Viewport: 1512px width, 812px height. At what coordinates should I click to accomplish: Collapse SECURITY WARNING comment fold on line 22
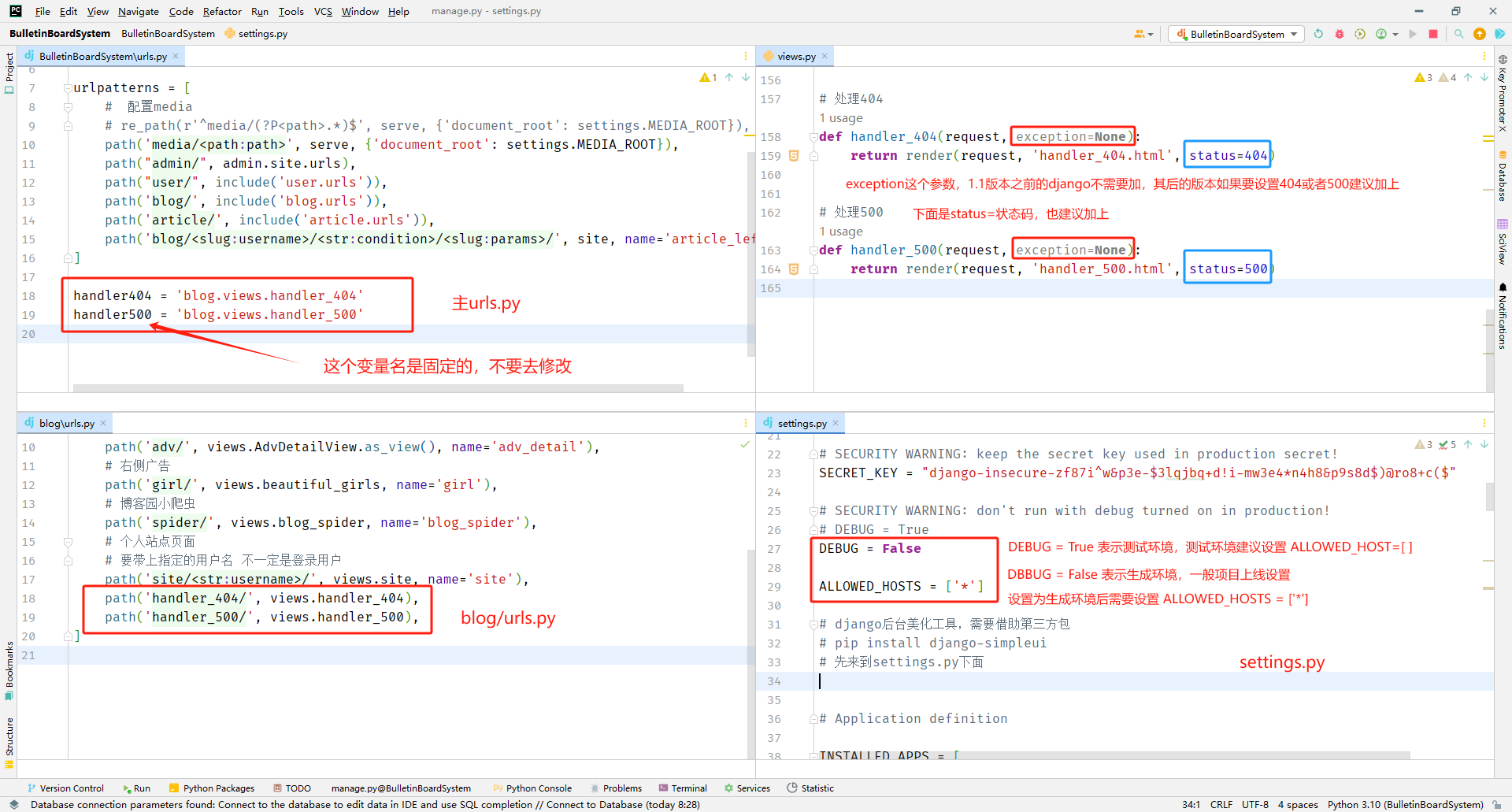click(x=813, y=454)
